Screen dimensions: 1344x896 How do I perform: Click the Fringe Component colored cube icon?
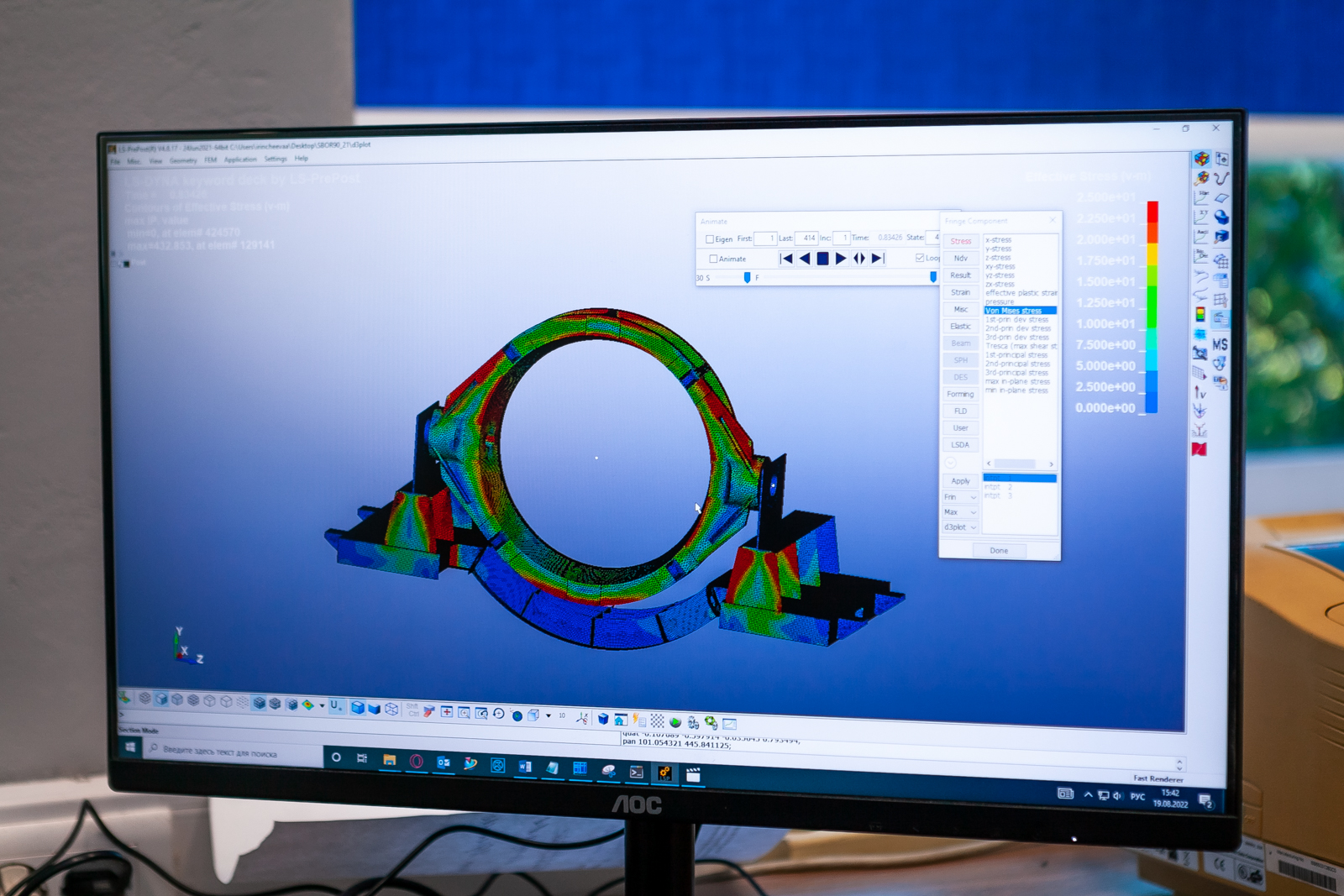coord(1202,158)
